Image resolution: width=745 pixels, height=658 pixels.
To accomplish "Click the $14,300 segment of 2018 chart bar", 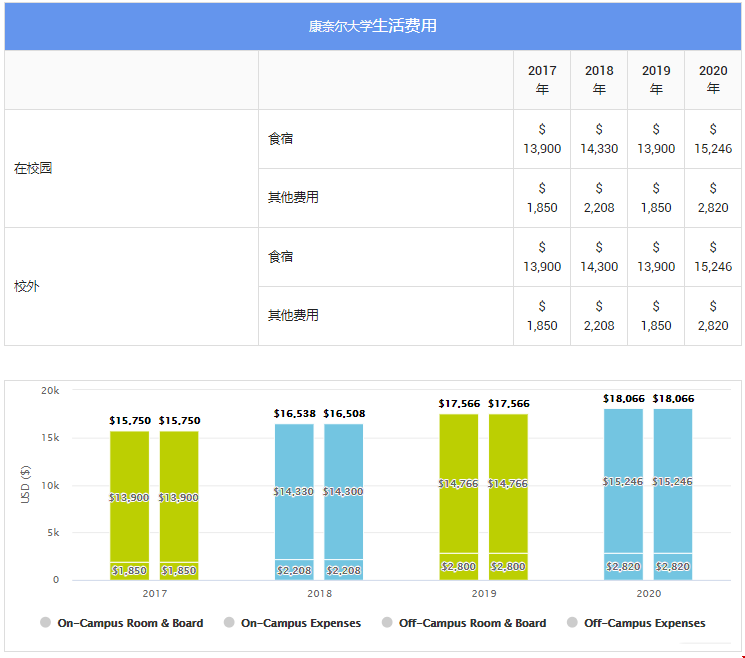I will [x=344, y=491].
